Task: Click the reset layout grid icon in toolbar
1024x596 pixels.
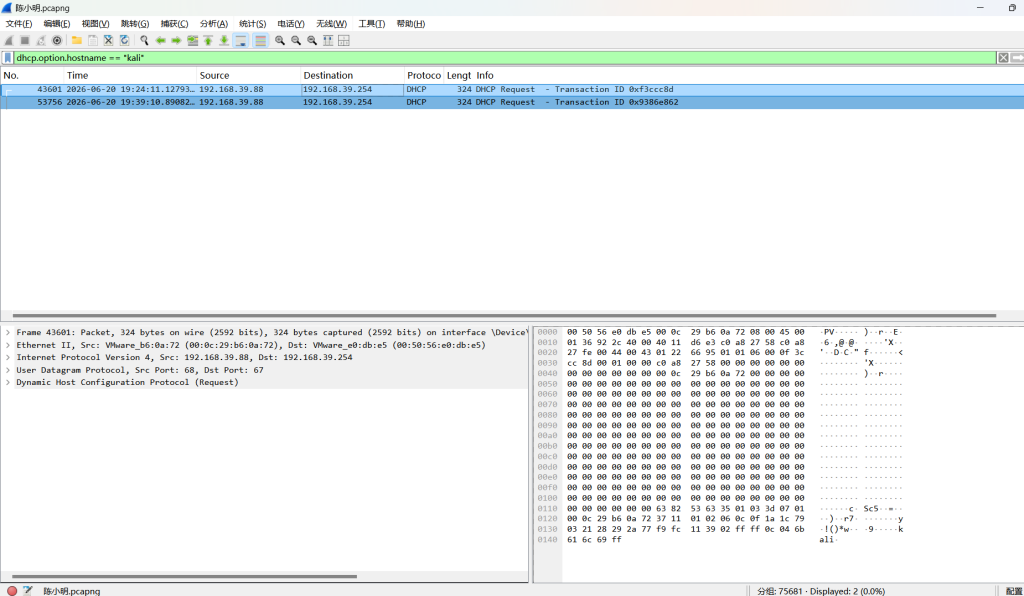Action: point(344,40)
